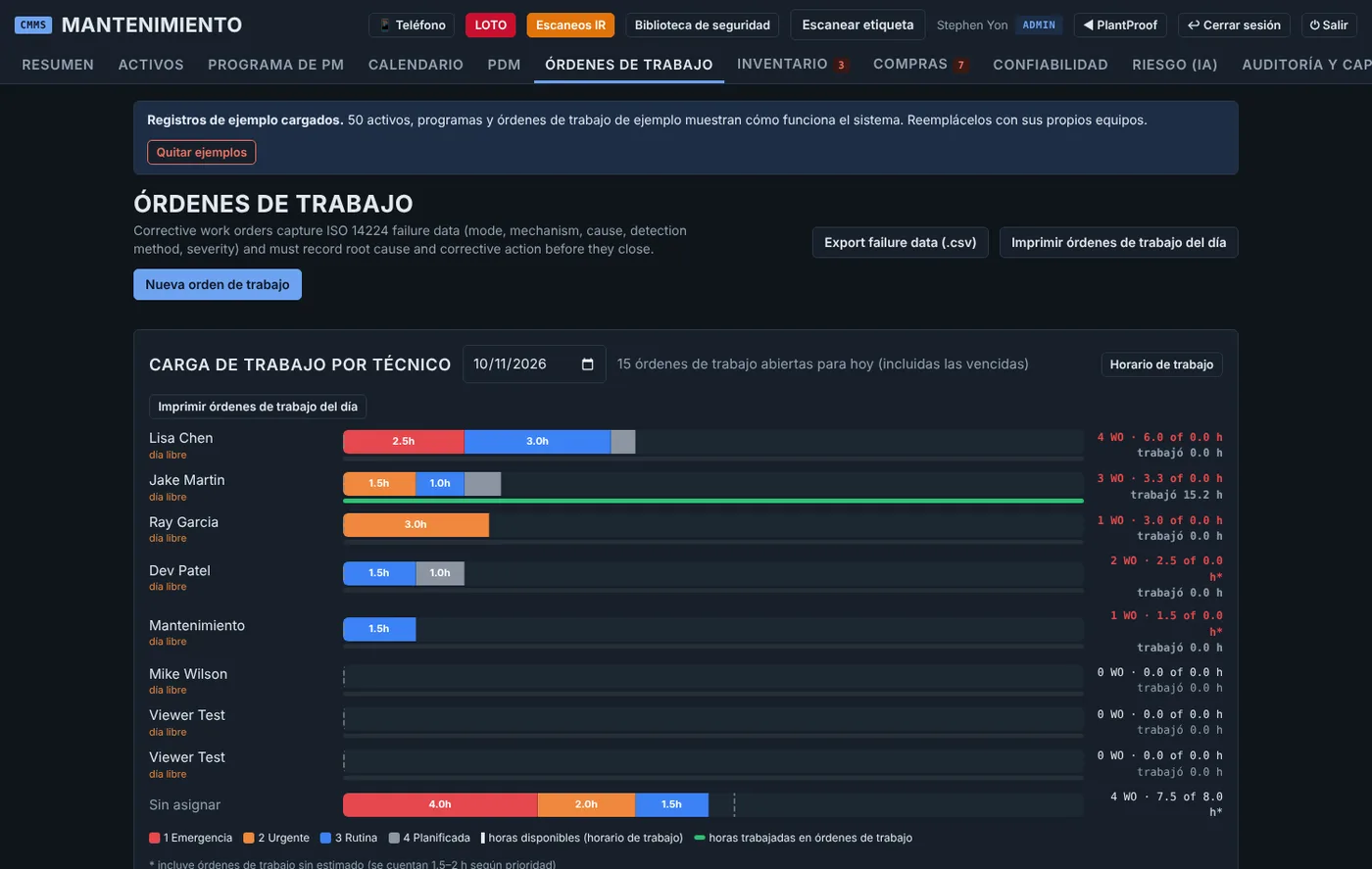Open the Activos tab
Screen dimensions: 1372x869
[x=151, y=65]
